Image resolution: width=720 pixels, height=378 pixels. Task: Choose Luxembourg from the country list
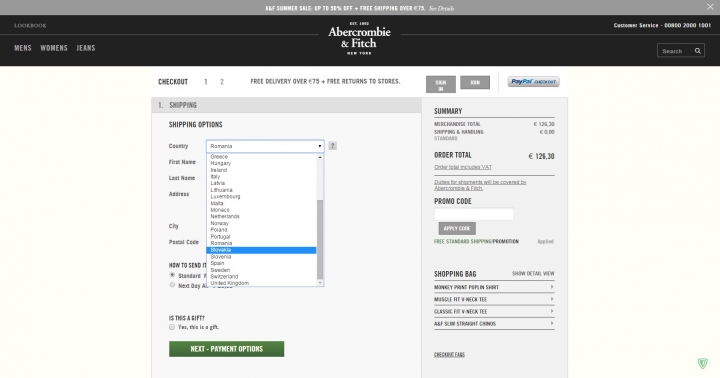click(261, 197)
